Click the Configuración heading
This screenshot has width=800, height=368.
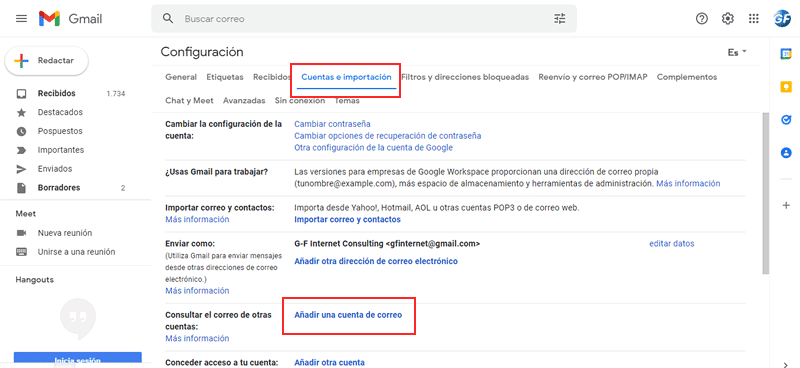coord(202,52)
